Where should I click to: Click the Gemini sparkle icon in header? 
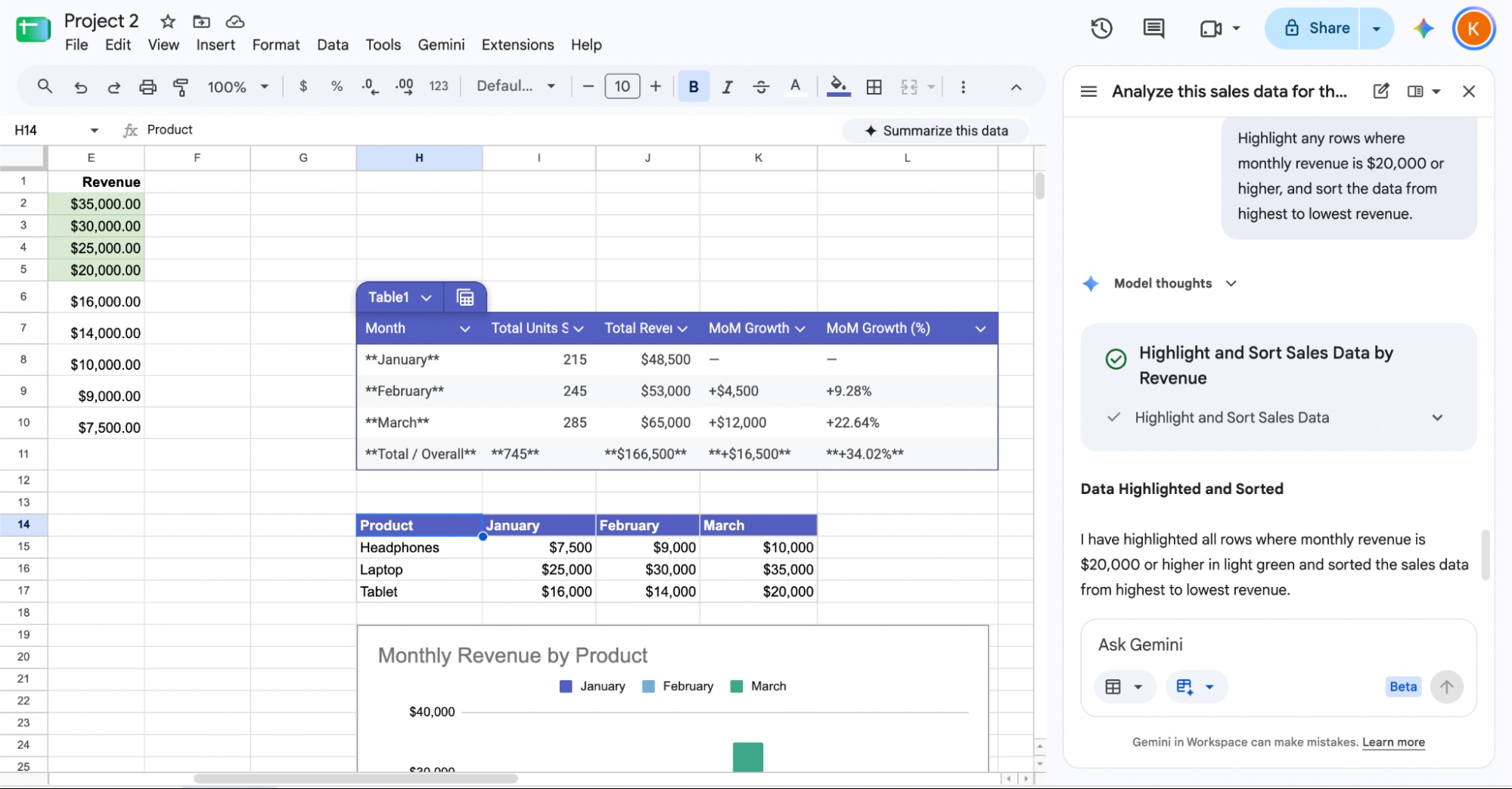click(1424, 29)
